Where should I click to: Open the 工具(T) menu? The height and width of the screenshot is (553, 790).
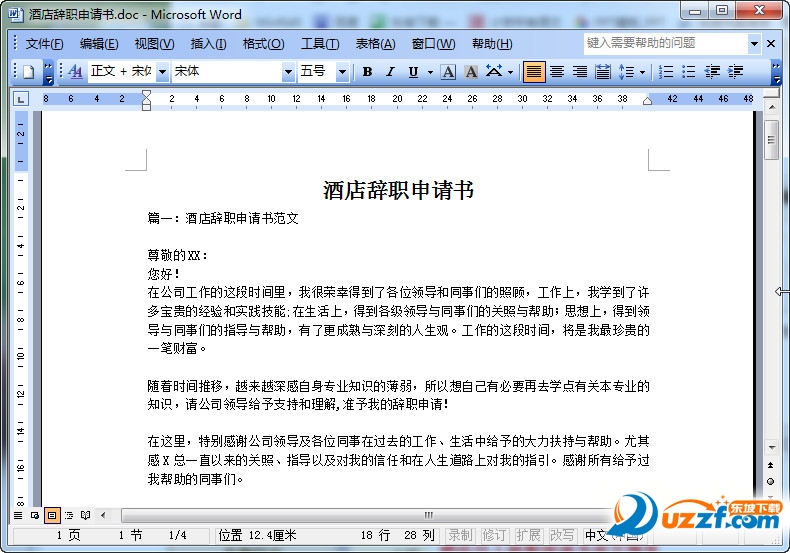[320, 44]
